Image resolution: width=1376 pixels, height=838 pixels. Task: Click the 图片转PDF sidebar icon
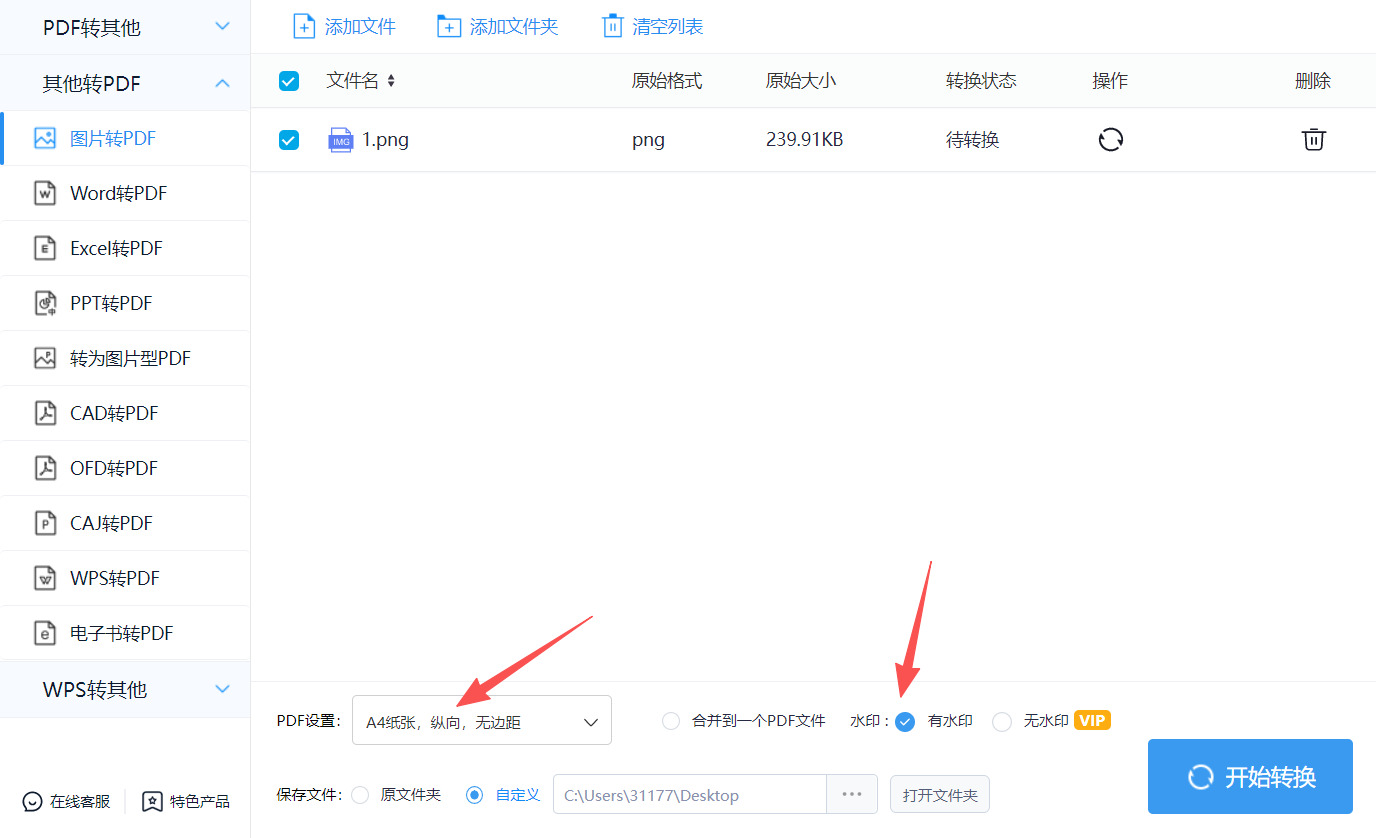(45, 138)
